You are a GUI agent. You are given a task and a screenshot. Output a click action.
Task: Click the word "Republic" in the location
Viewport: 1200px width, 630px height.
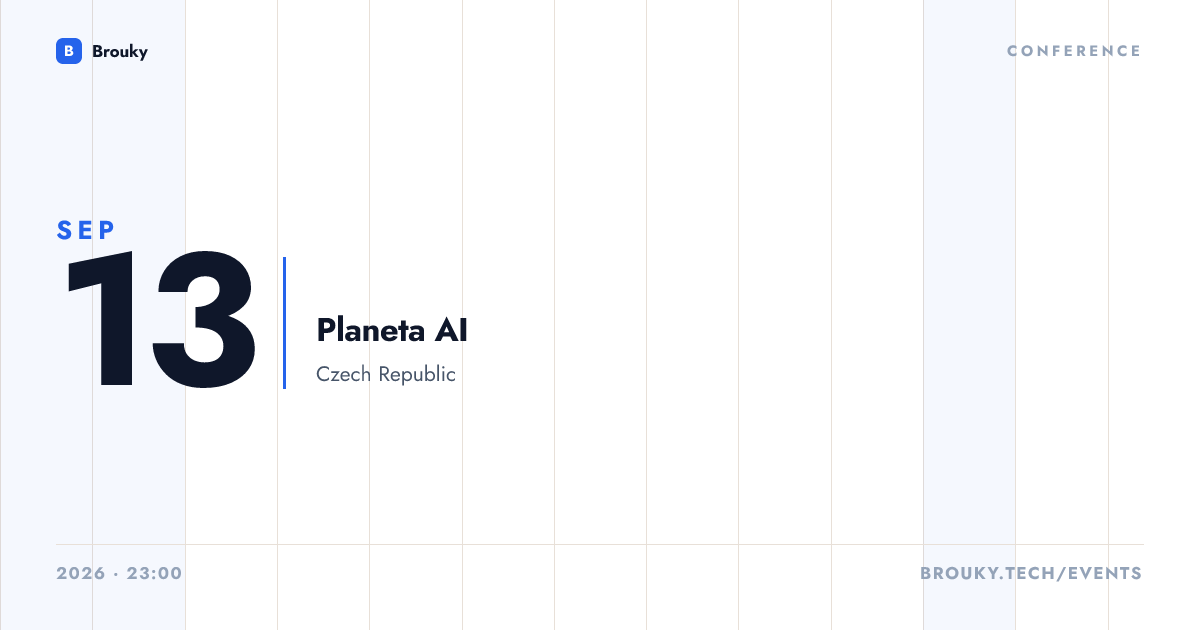tap(417, 375)
